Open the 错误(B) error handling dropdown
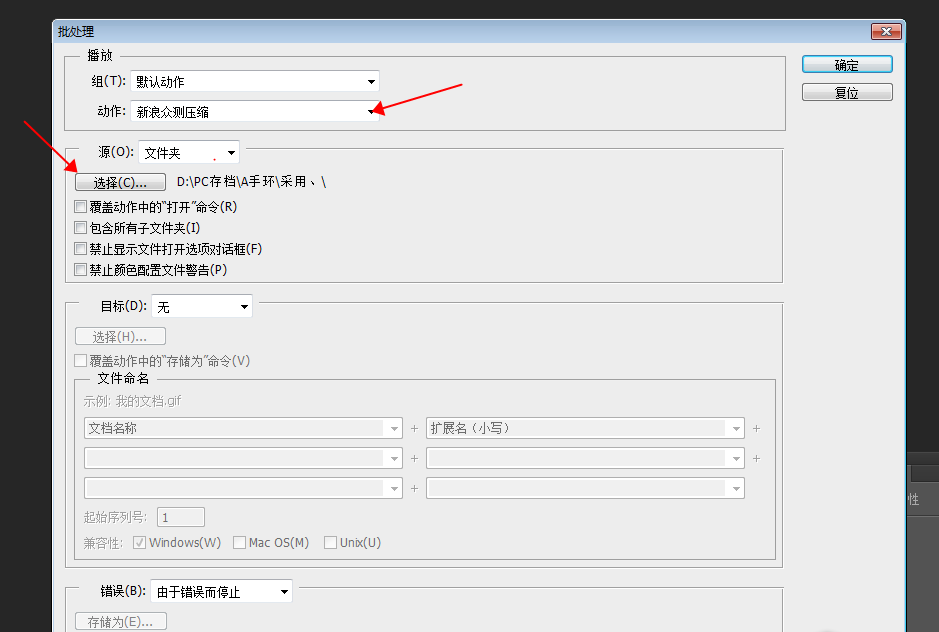 pos(283,590)
